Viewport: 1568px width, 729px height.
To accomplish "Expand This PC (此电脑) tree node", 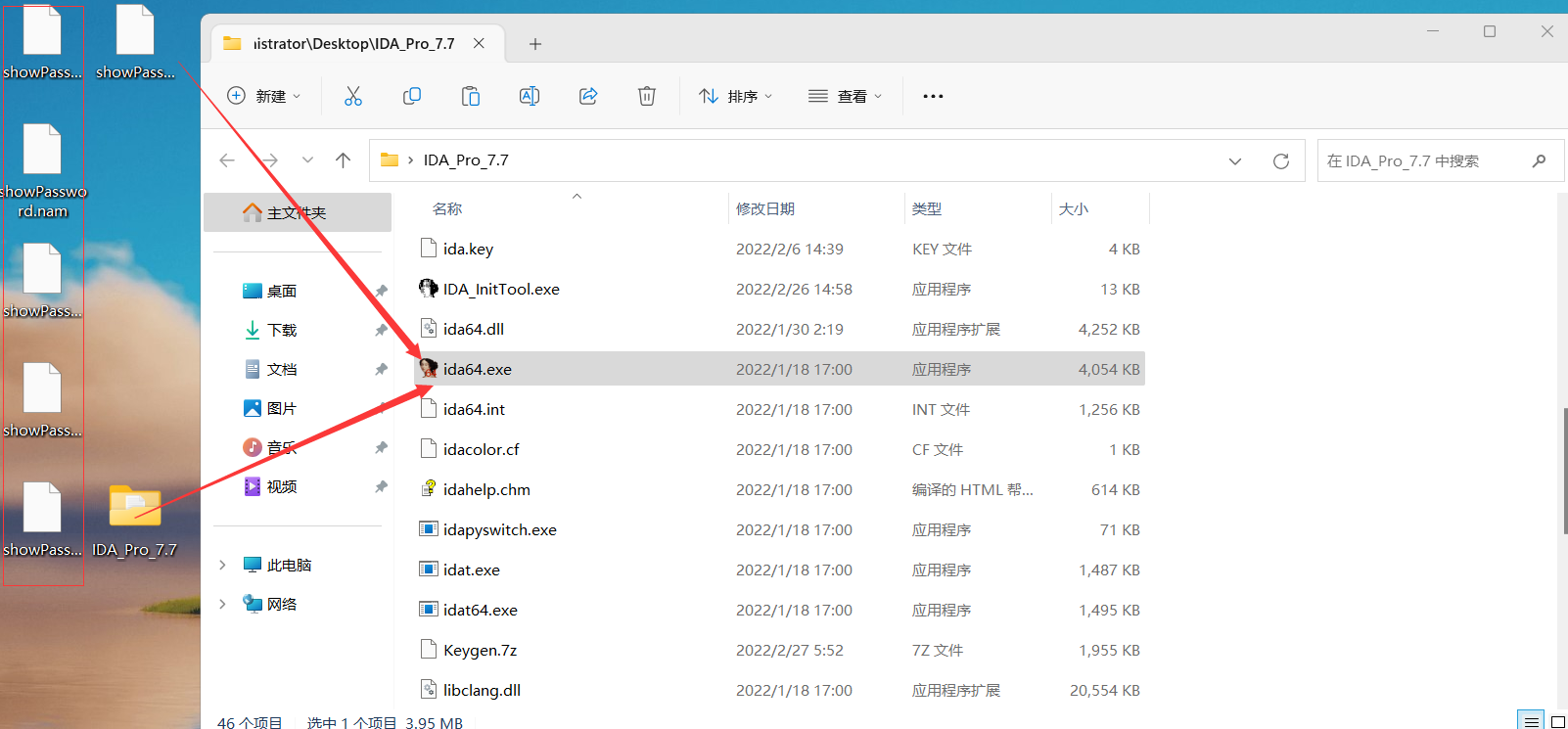I will point(223,565).
